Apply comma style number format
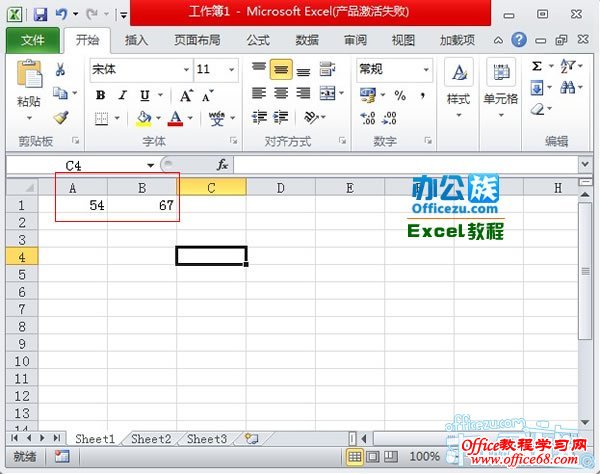 (422, 95)
